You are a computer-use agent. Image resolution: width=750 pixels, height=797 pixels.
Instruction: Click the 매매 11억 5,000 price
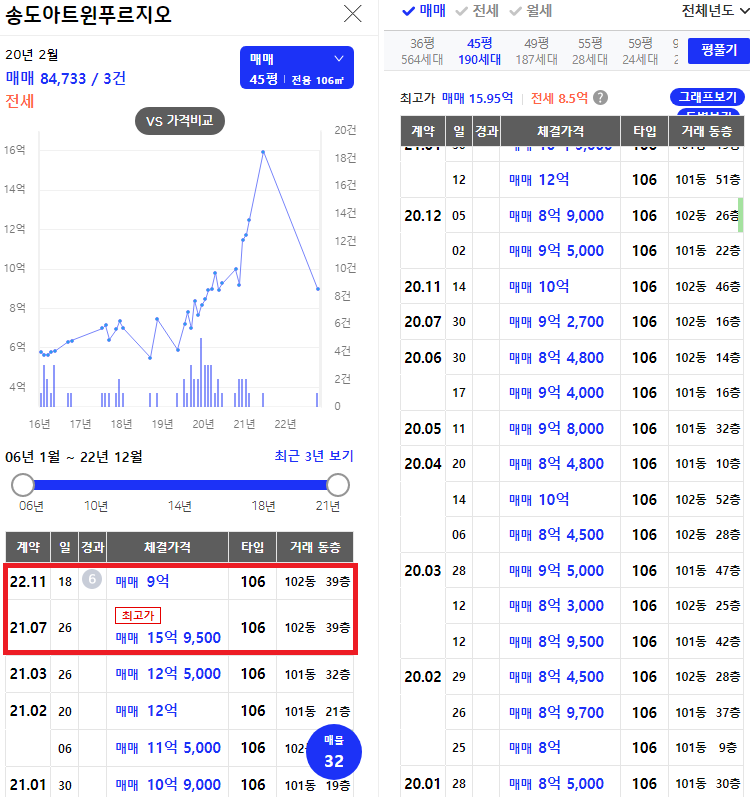(x=168, y=748)
